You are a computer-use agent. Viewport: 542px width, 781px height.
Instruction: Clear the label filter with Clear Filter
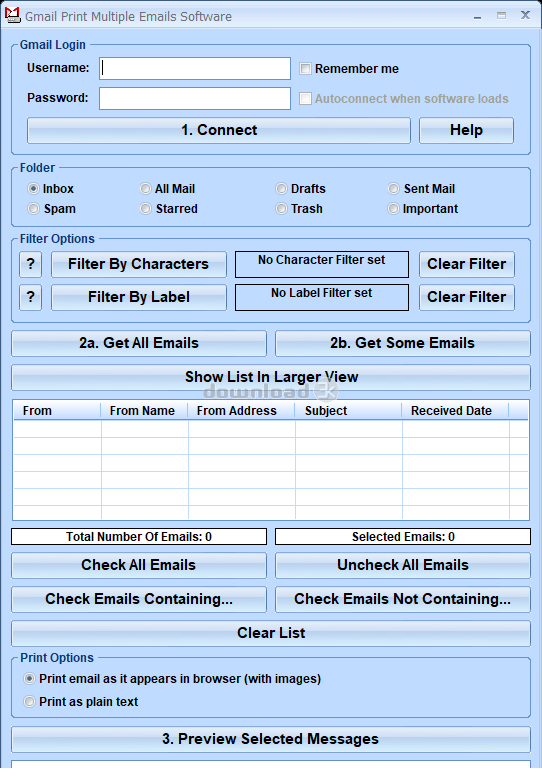(x=467, y=297)
